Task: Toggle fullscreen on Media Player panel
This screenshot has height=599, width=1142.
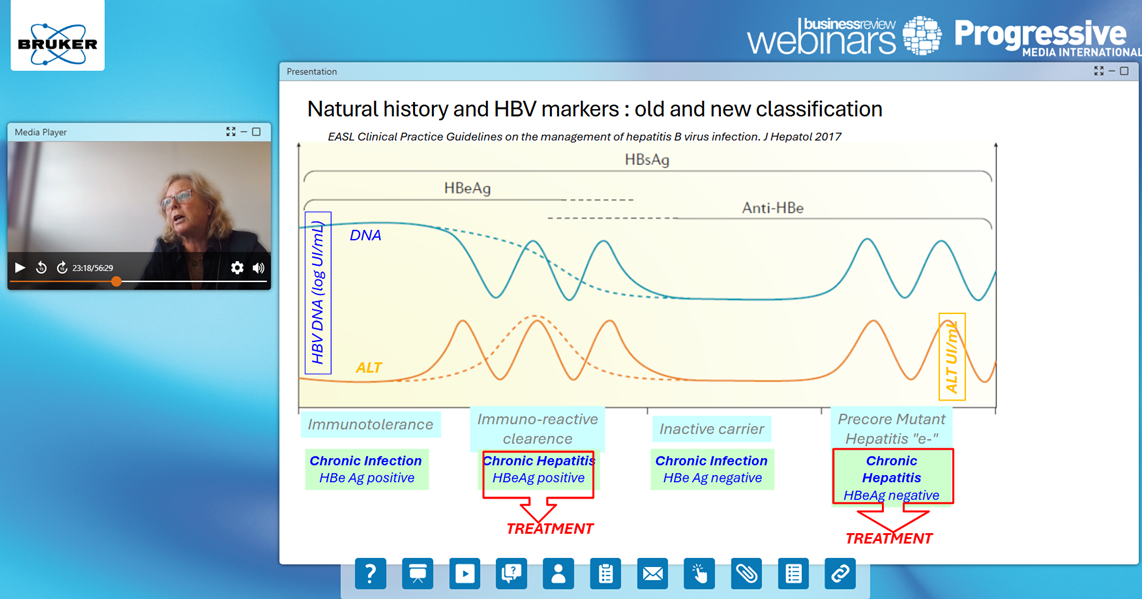Action: coord(231,132)
